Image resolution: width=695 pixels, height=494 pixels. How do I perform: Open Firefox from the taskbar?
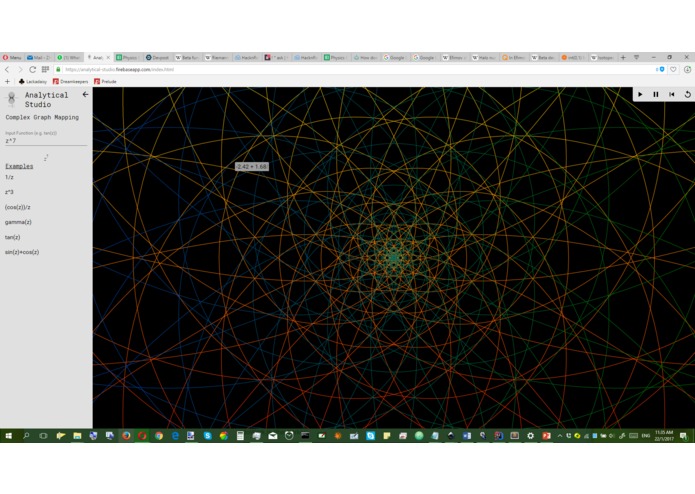pyautogui.click(x=126, y=436)
